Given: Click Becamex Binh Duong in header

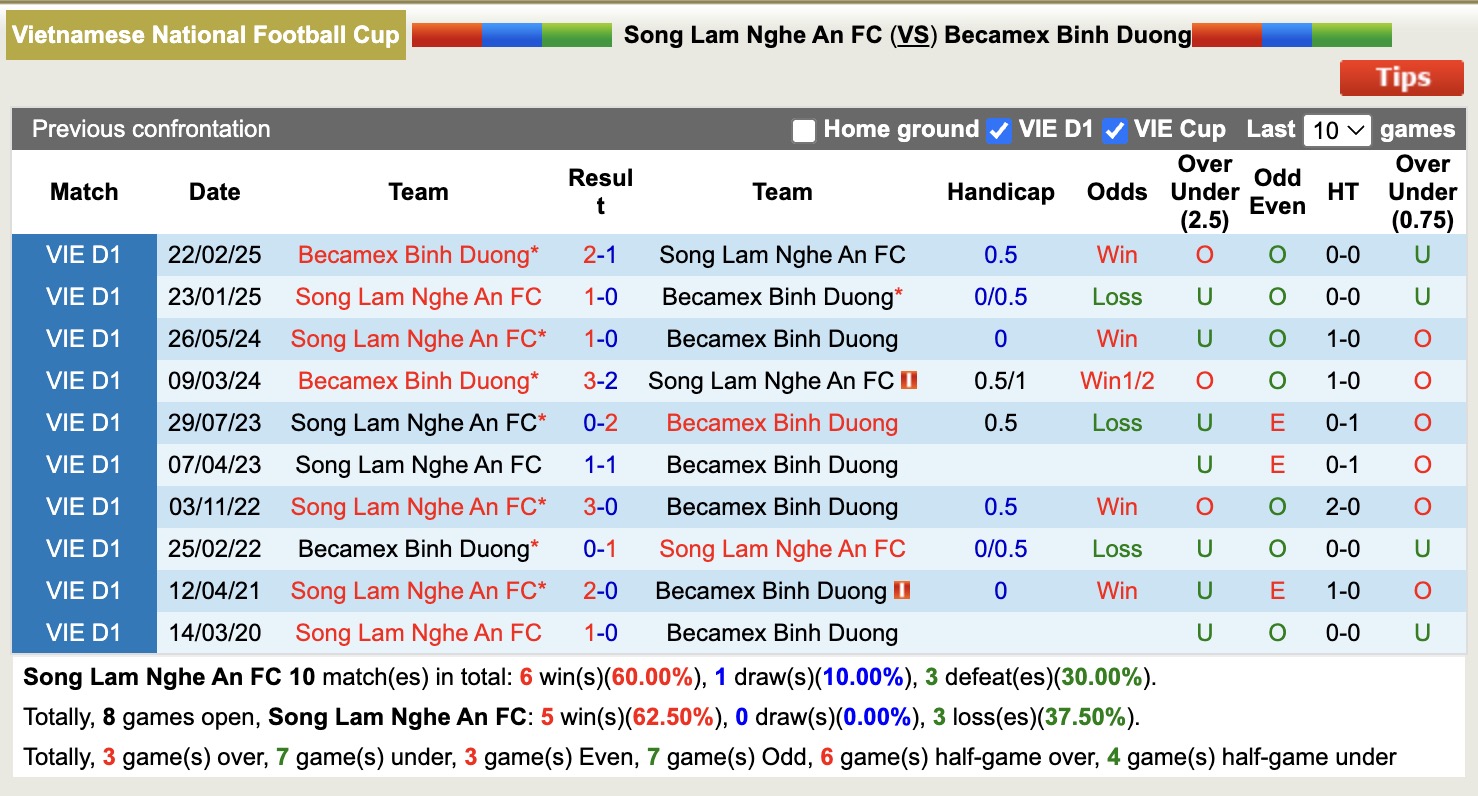Looking at the screenshot, I should coord(1067,36).
